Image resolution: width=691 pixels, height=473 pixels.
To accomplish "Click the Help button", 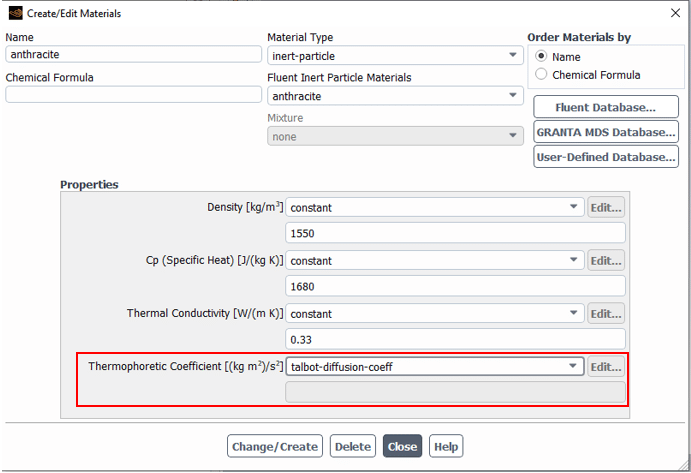I will point(446,446).
